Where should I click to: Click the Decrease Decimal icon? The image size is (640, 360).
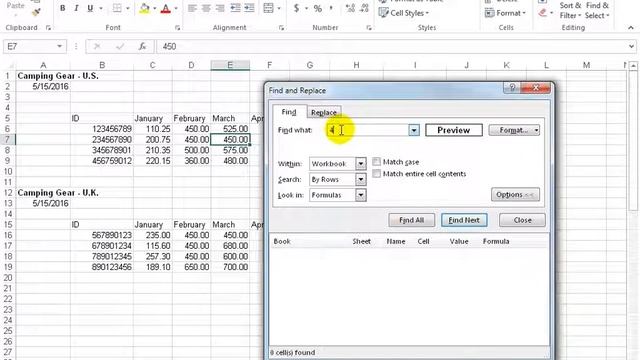364,8
